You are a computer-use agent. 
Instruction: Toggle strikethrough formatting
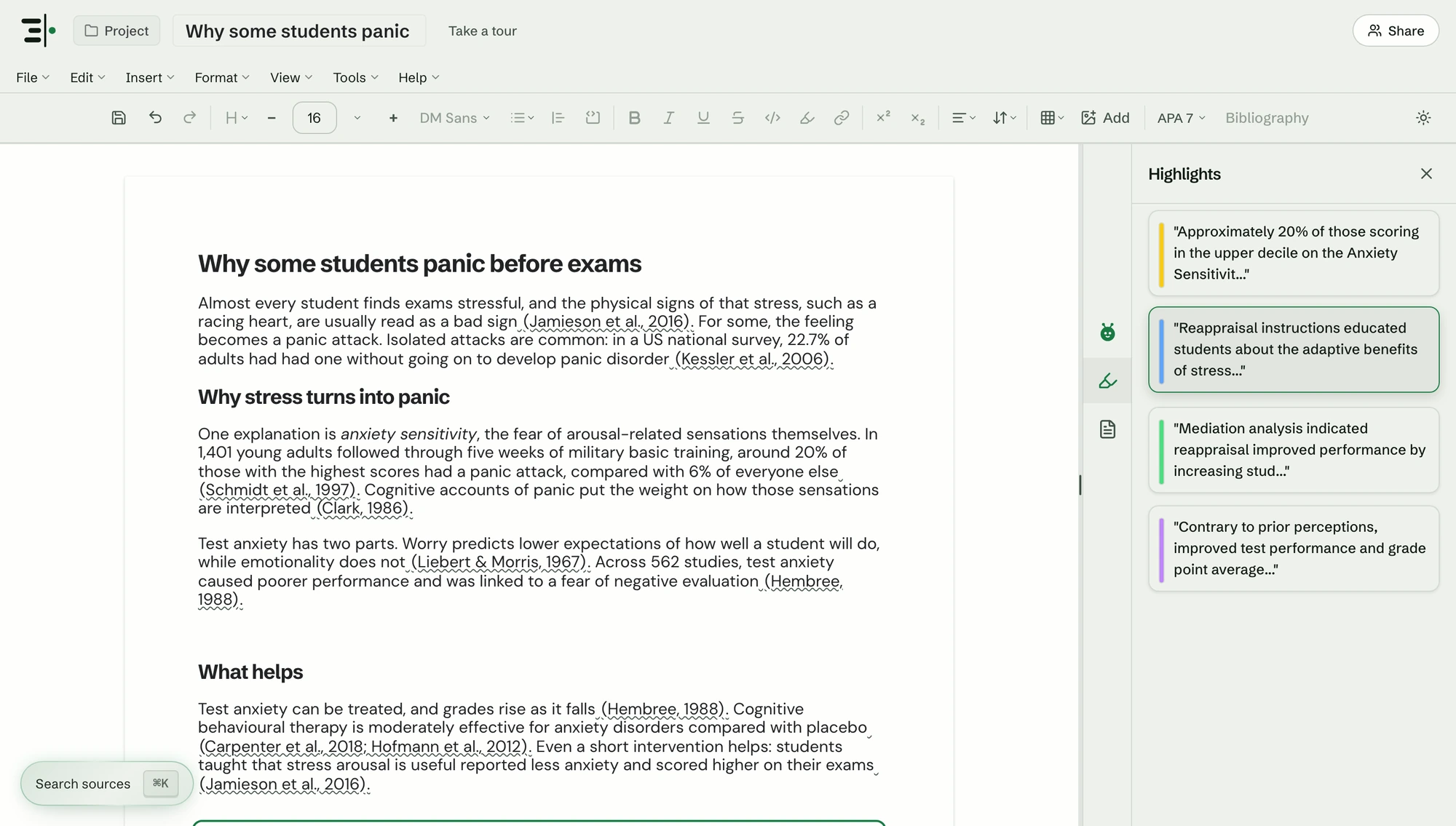click(737, 118)
